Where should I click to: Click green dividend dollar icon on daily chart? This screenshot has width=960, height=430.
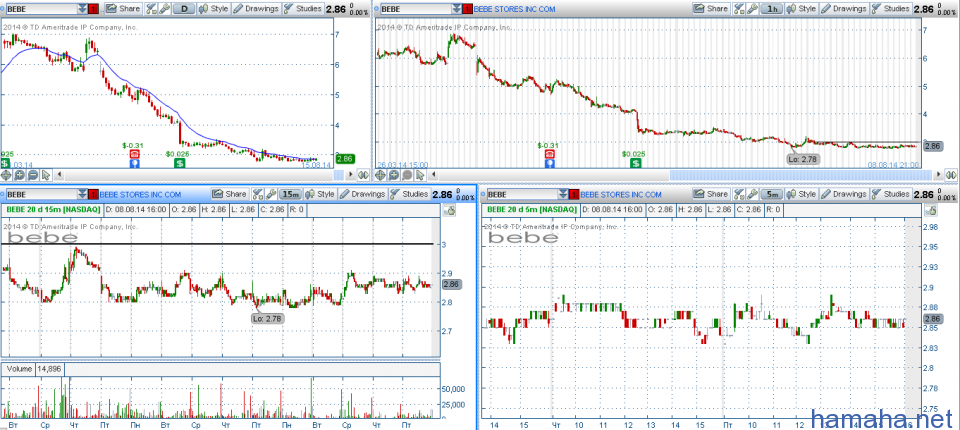coord(179,163)
